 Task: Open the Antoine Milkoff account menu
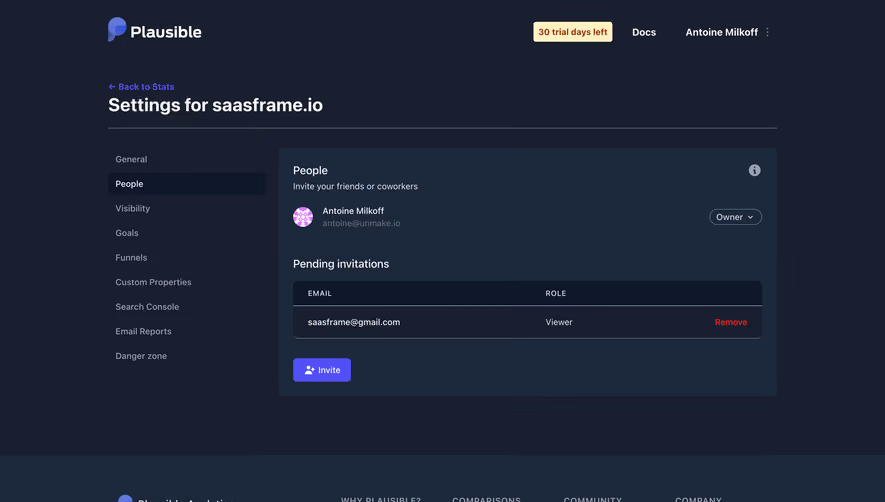coord(721,32)
